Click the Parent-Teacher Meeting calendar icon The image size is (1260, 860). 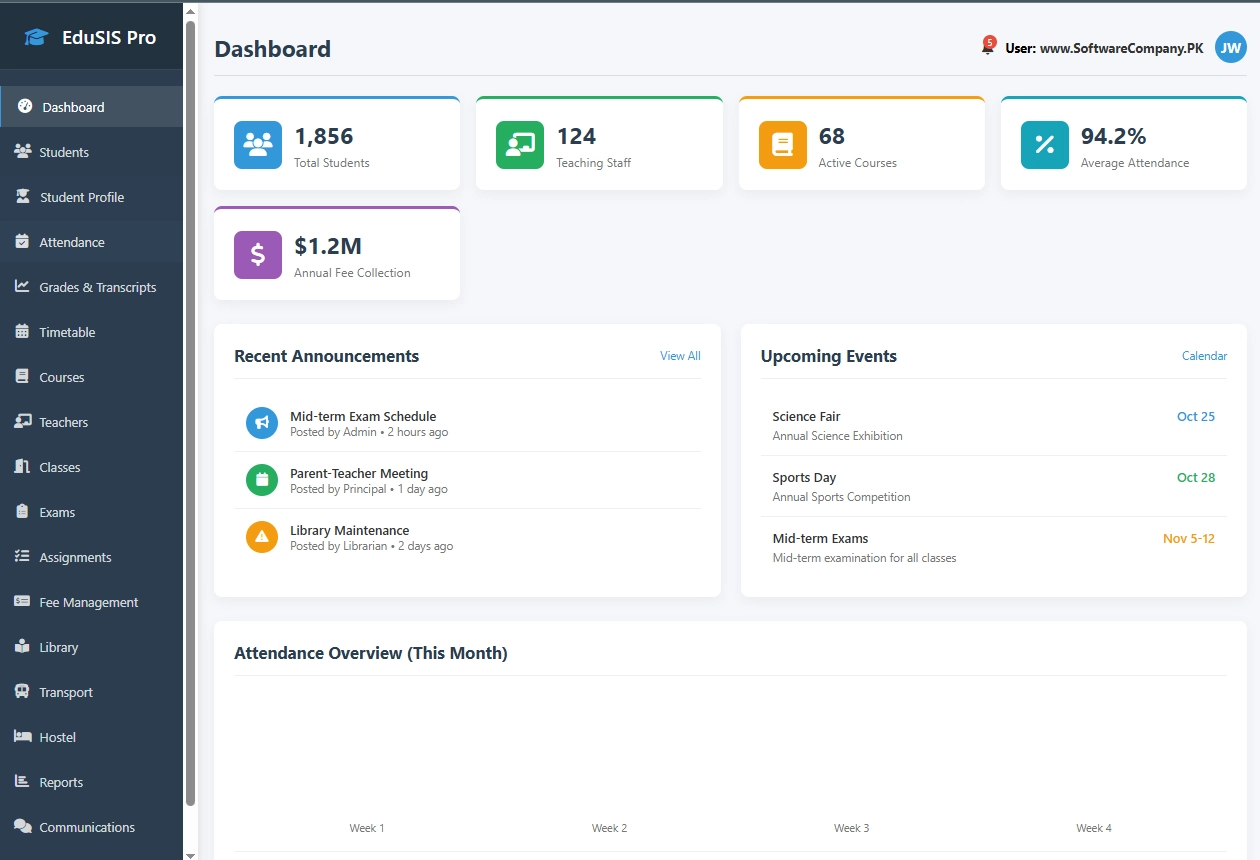[x=262, y=480]
